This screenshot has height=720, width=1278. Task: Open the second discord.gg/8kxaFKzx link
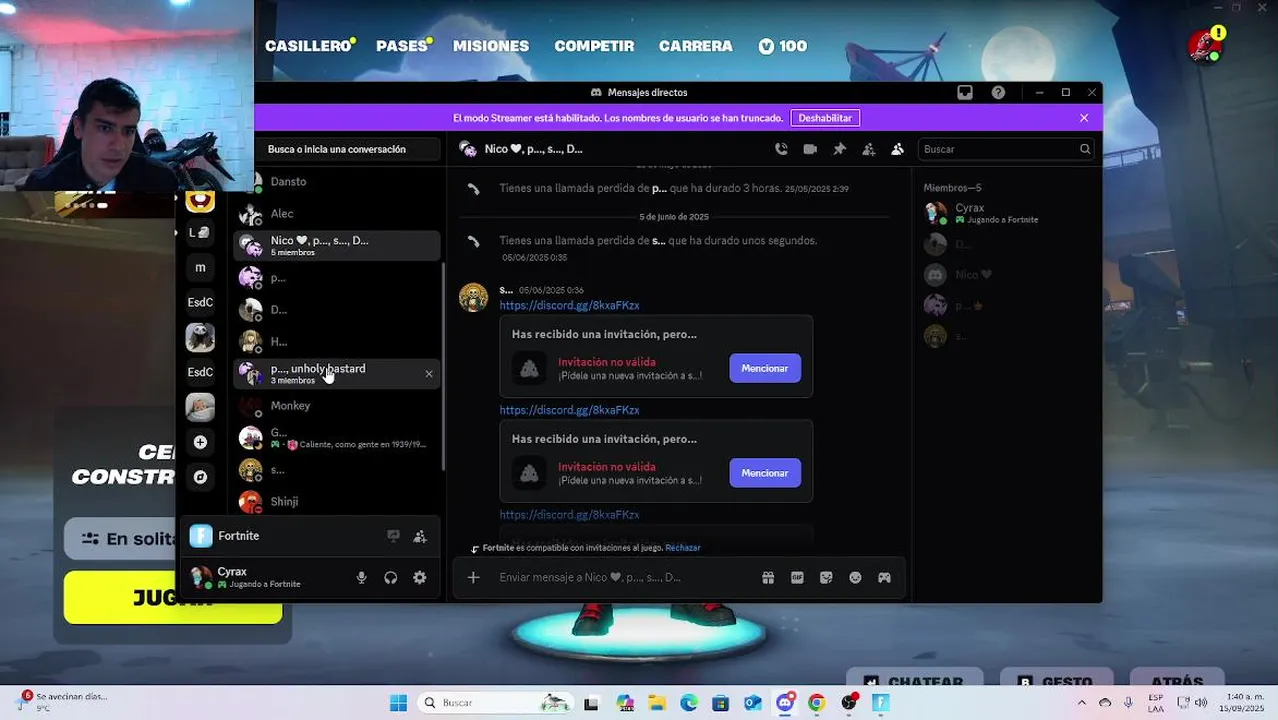click(569, 410)
